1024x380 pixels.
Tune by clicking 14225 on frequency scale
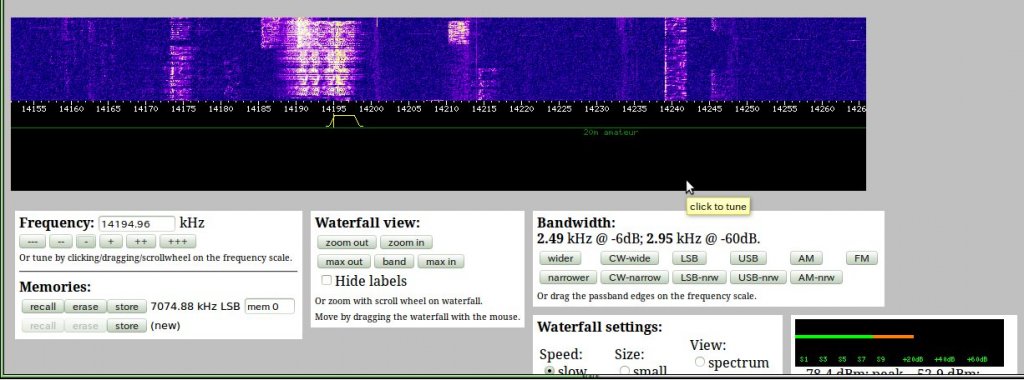(559, 109)
